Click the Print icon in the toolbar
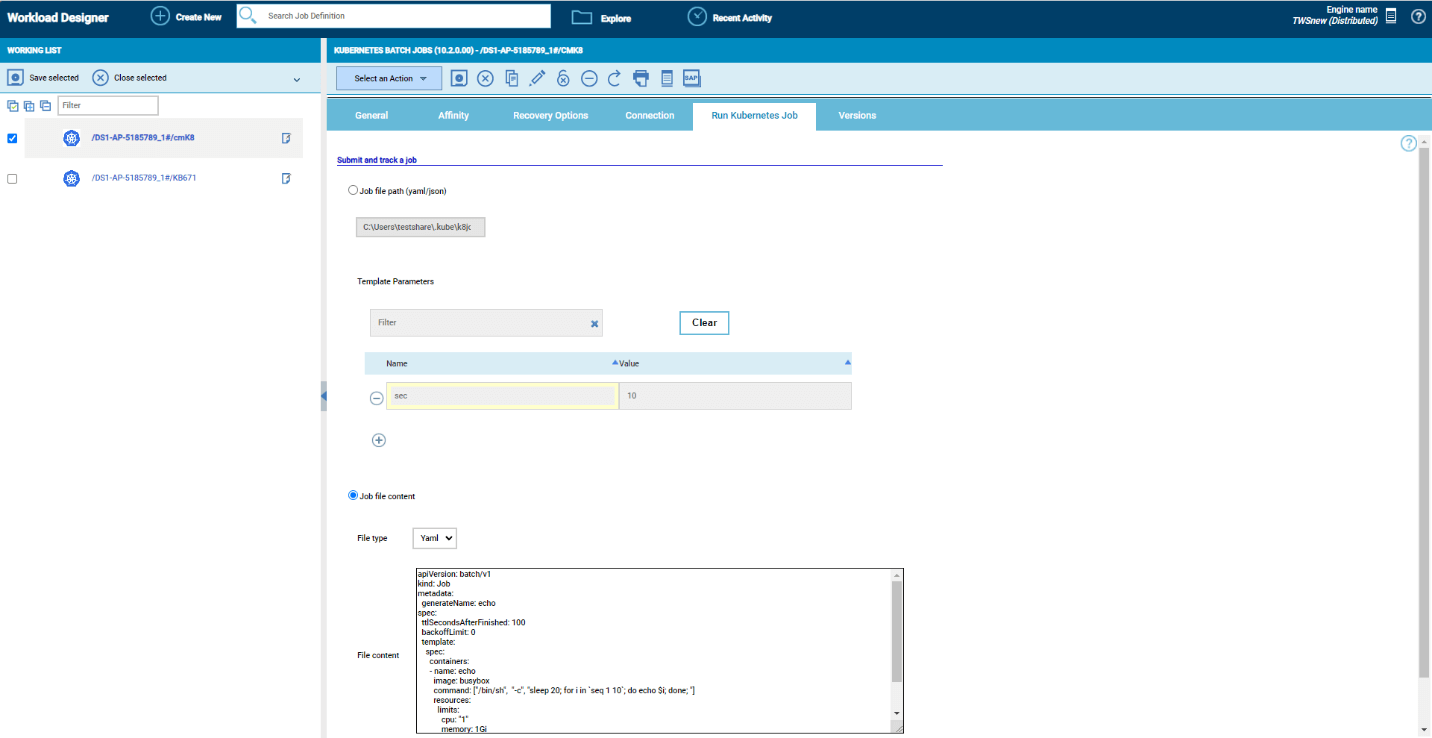The image size is (1432, 738). [640, 77]
